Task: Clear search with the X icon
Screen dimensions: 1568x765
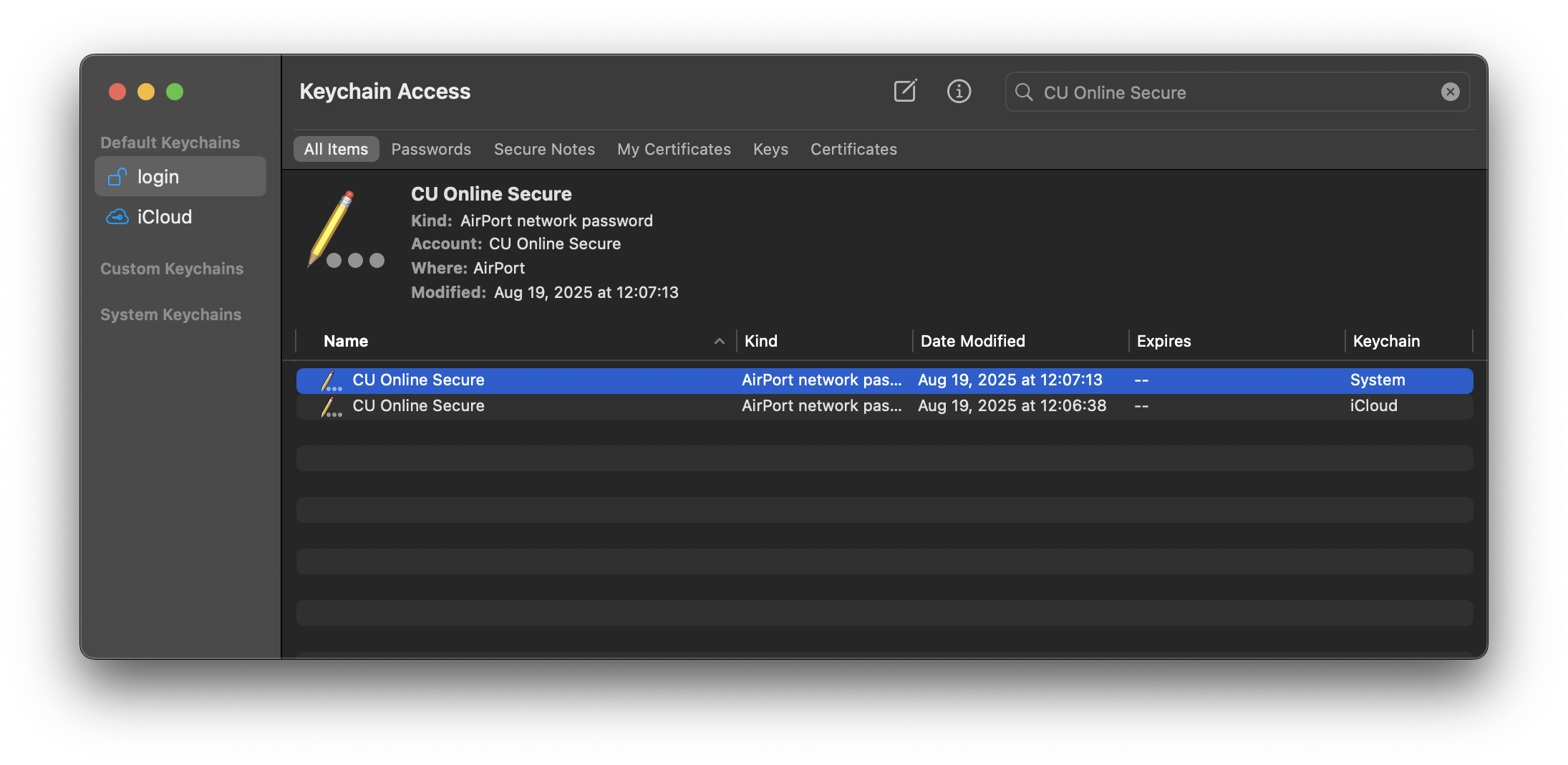Action: pos(1450,92)
